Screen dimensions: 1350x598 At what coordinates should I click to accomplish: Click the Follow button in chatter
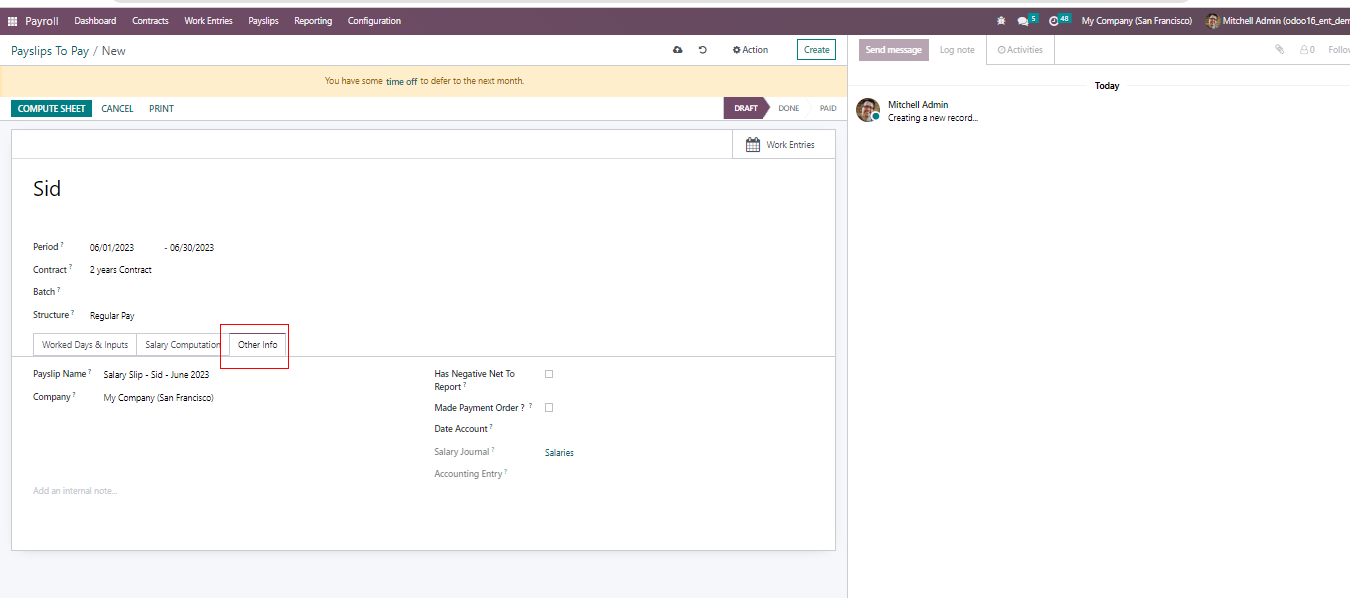pos(1339,50)
